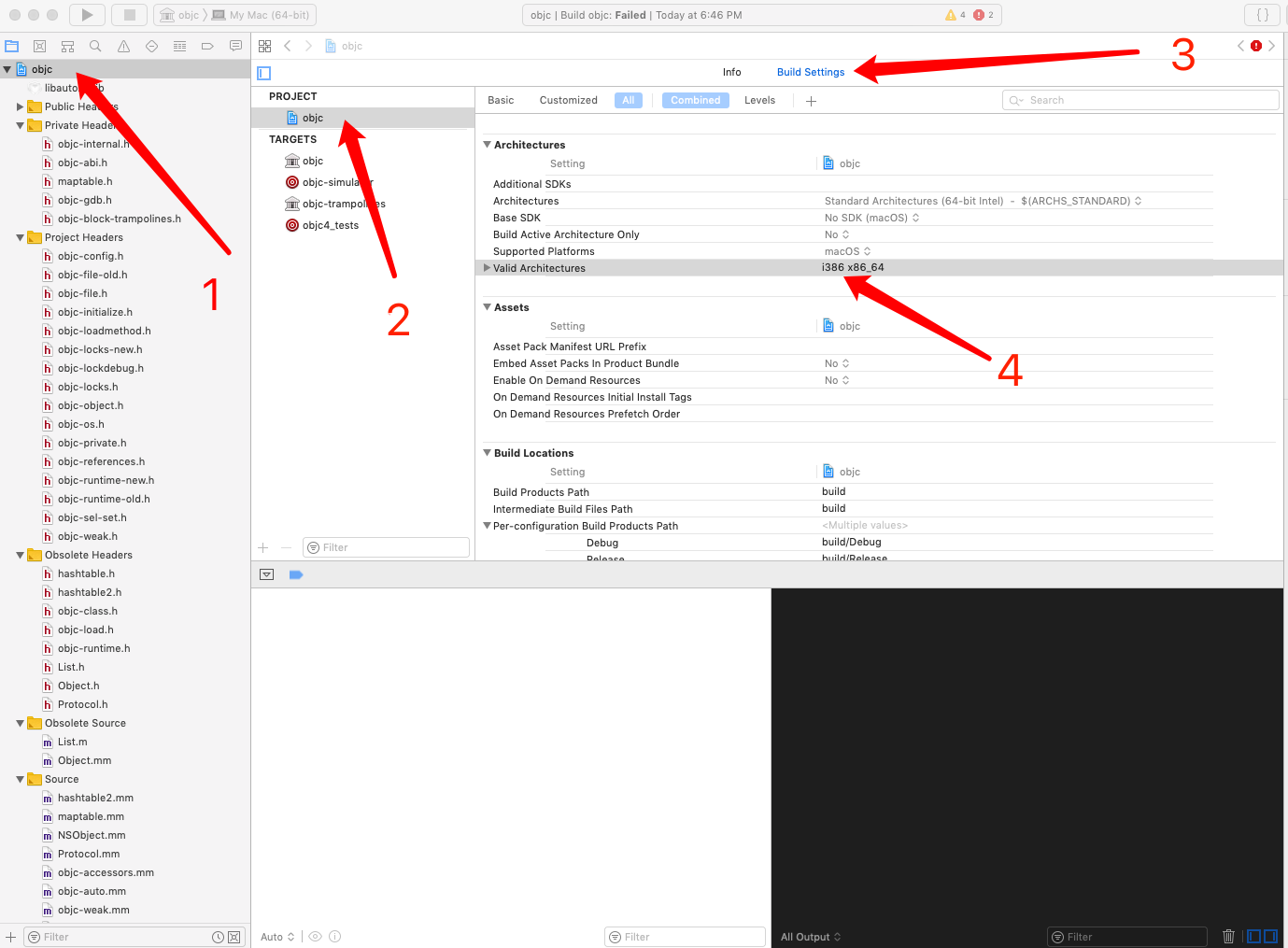
Task: Click the build settings Search field
Action: (x=1140, y=100)
